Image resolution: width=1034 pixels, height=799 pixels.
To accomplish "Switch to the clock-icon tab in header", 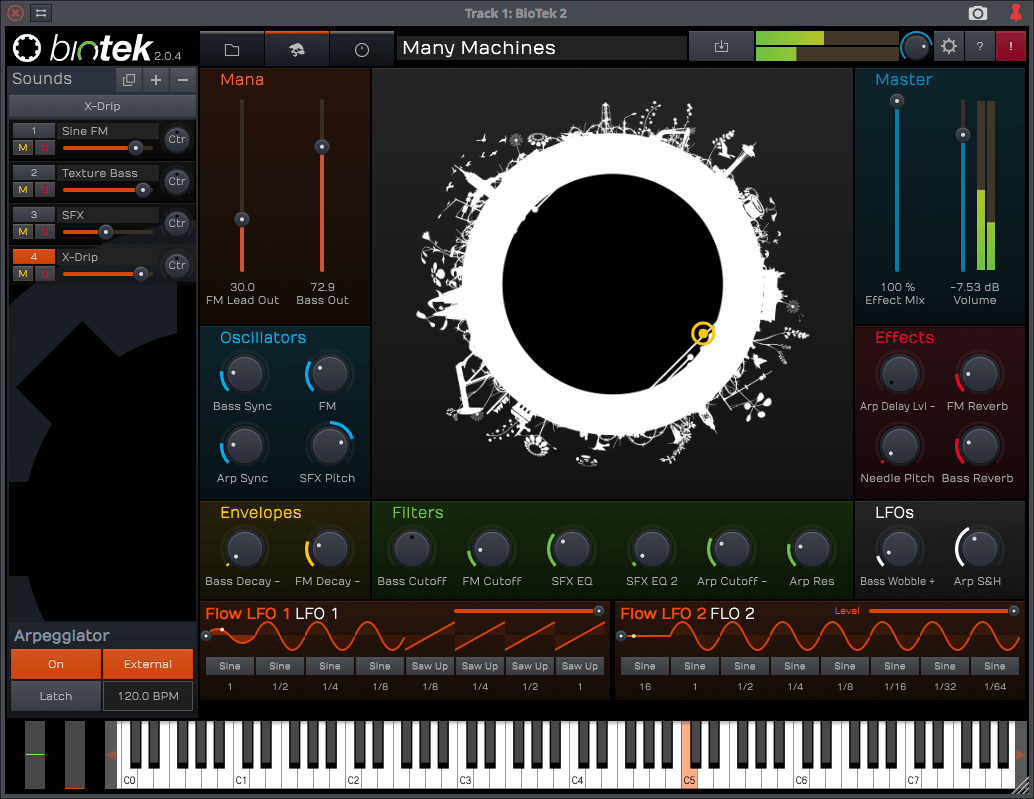I will (x=362, y=49).
